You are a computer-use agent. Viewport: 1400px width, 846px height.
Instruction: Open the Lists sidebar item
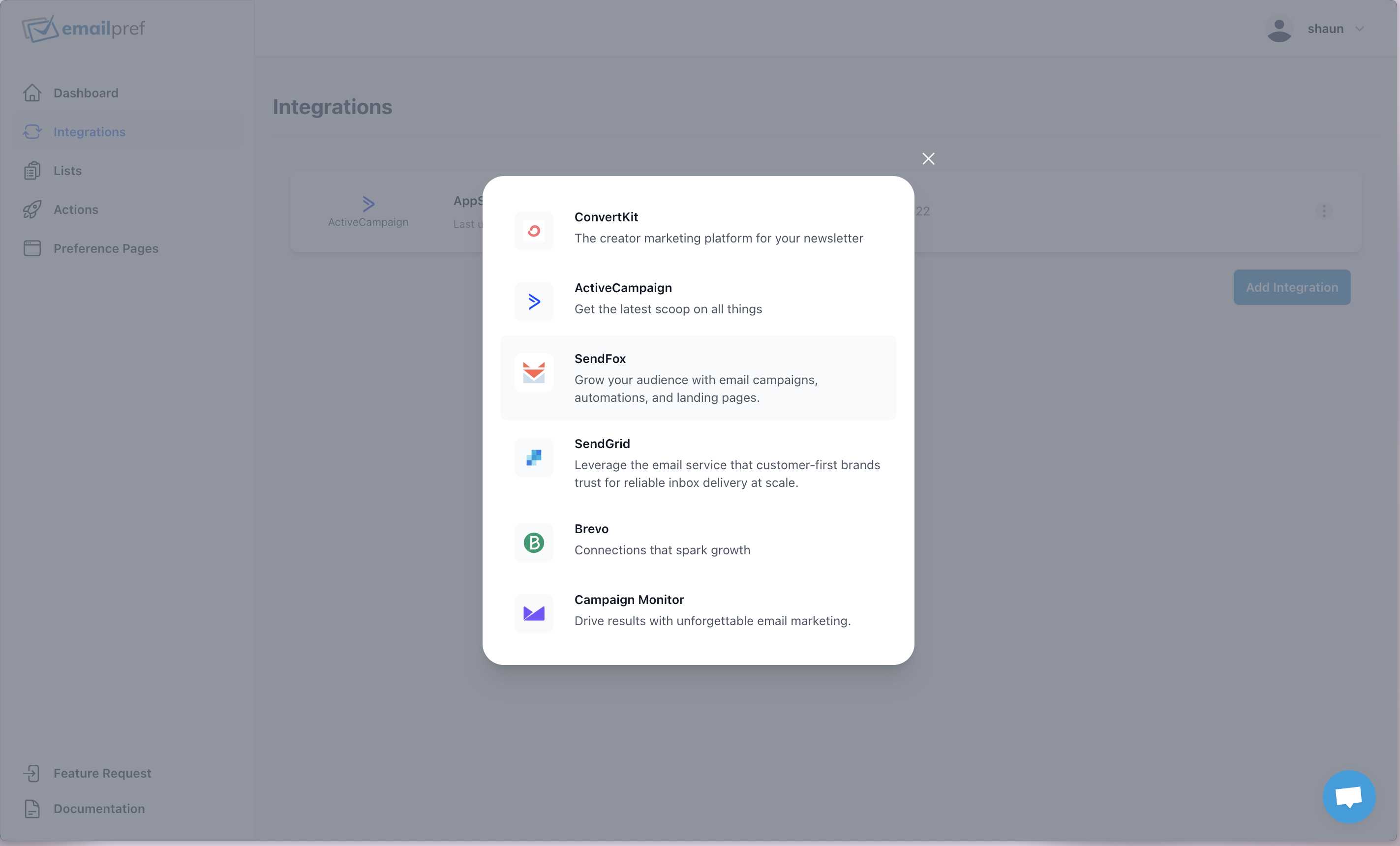click(x=67, y=171)
